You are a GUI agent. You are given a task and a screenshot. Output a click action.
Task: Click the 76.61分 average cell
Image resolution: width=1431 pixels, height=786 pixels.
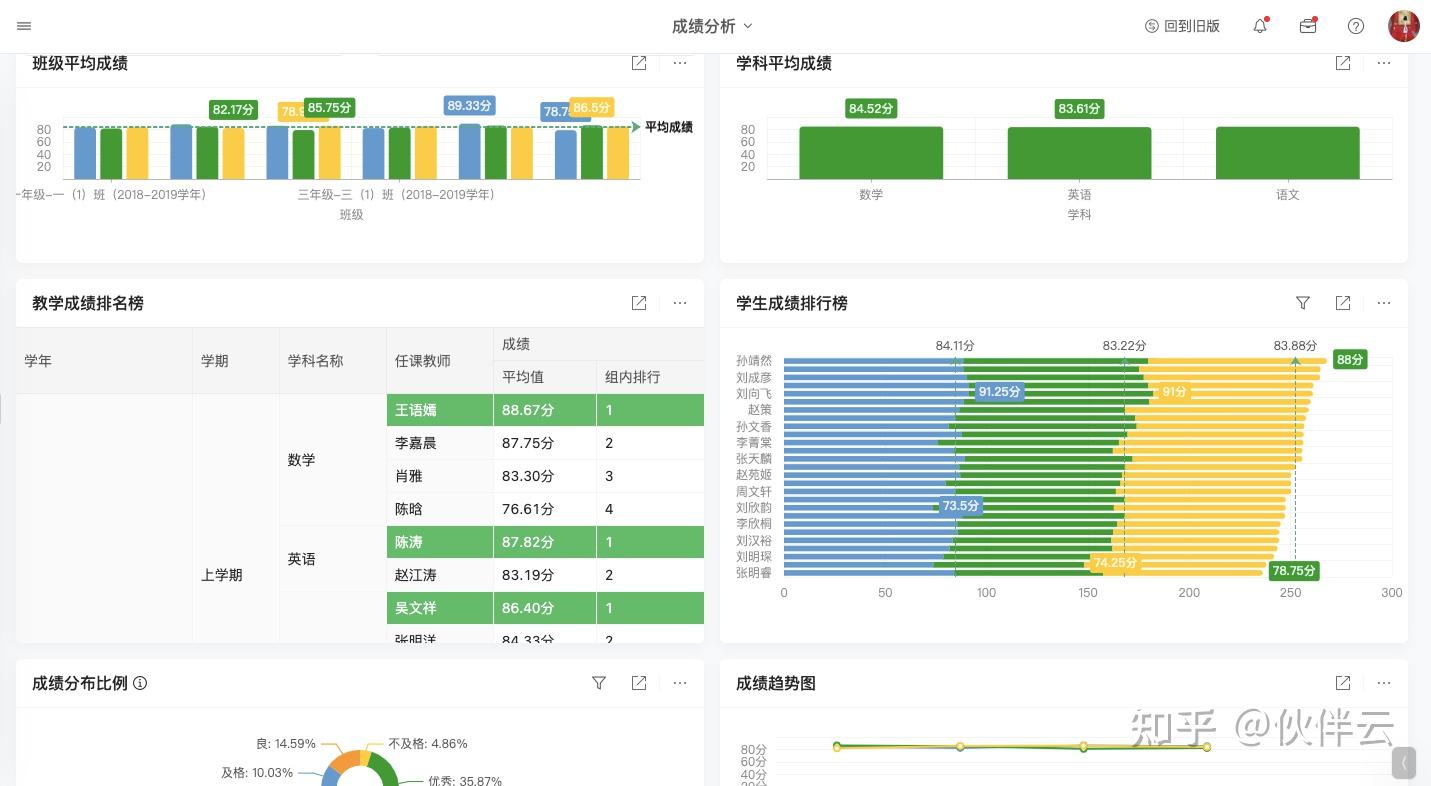pyautogui.click(x=545, y=509)
